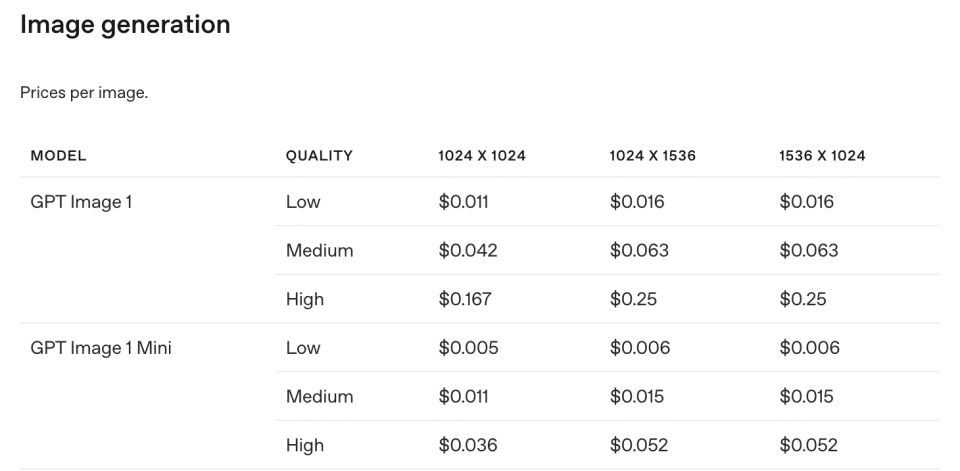Select the GPT Image 1 Mini model name
The image size is (960, 471).
click(101, 348)
